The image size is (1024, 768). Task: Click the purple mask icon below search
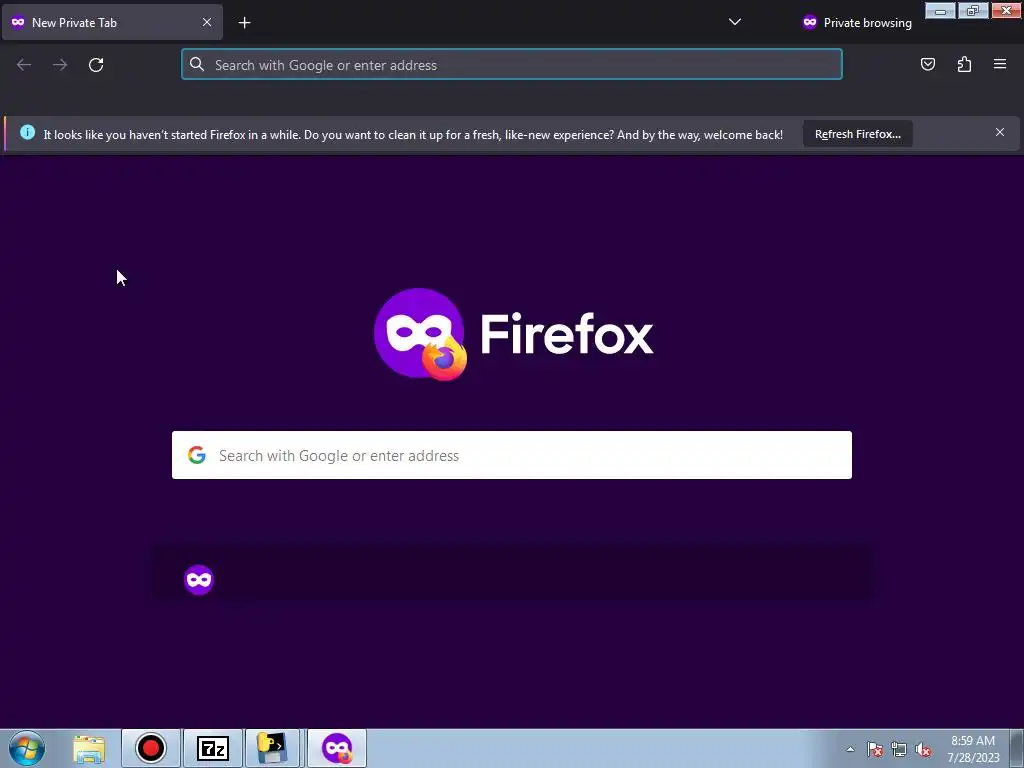199,580
